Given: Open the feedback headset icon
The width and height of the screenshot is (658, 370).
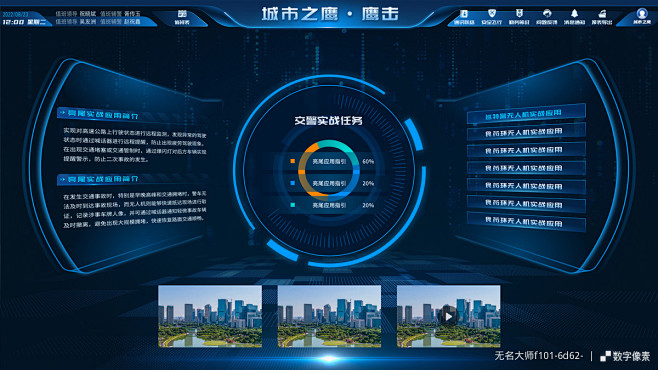Looking at the screenshot, I should 547,14.
